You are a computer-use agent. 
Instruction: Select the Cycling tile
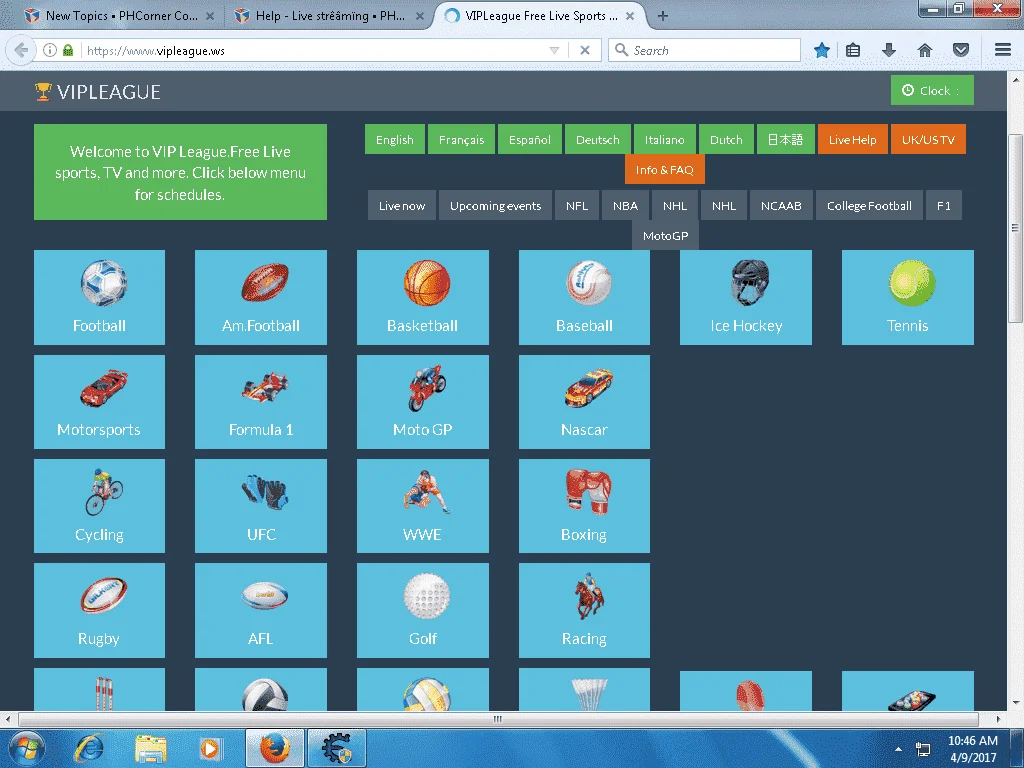coord(99,506)
